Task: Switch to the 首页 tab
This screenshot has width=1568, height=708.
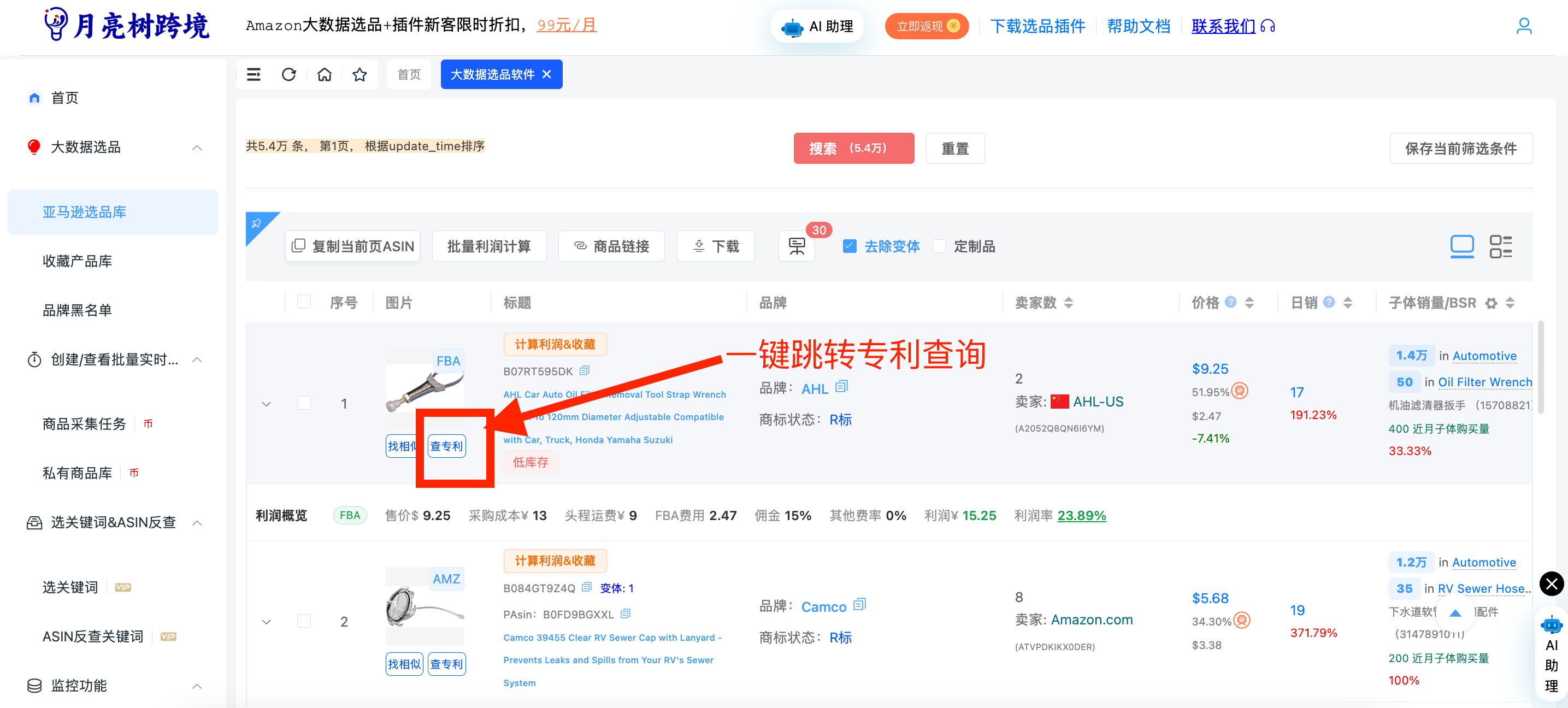Action: click(409, 74)
